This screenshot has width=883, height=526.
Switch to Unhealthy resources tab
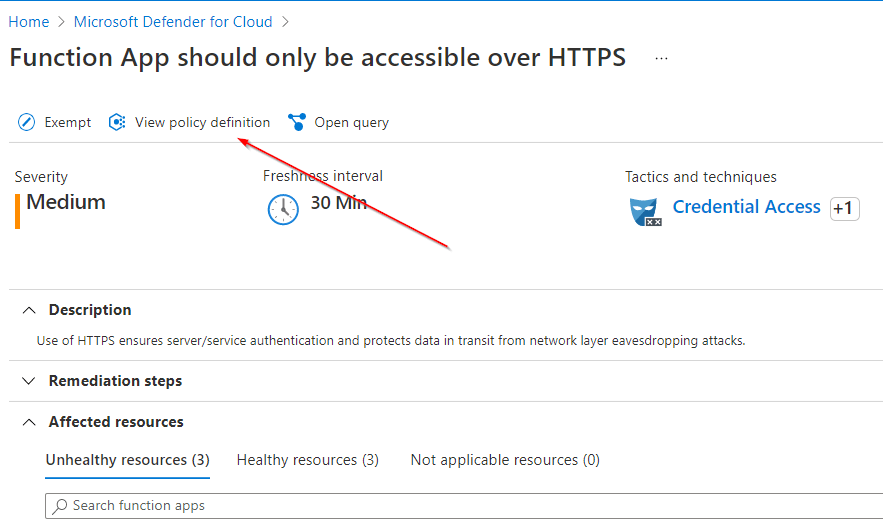127,460
